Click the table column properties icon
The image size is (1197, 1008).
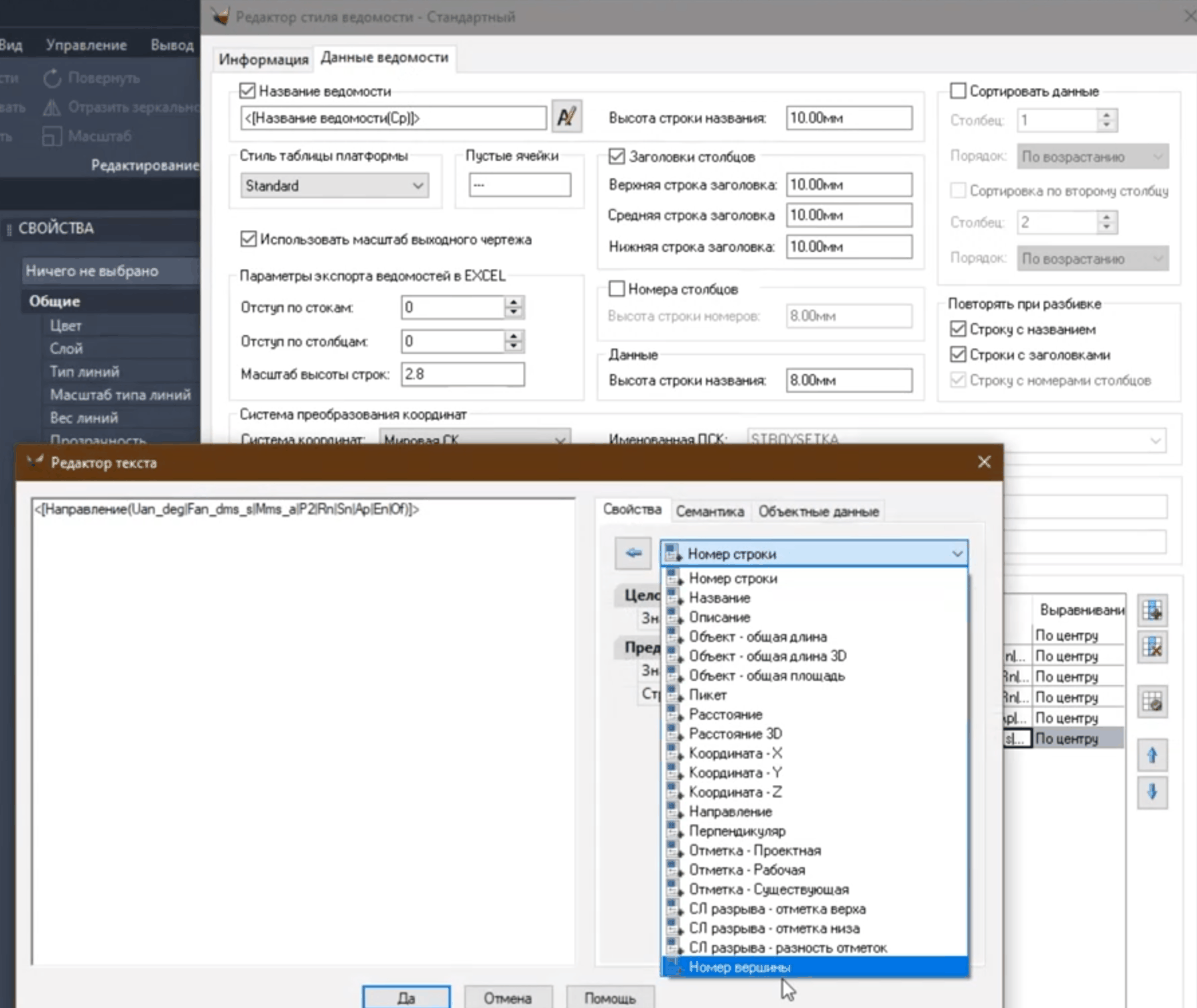tap(1152, 702)
